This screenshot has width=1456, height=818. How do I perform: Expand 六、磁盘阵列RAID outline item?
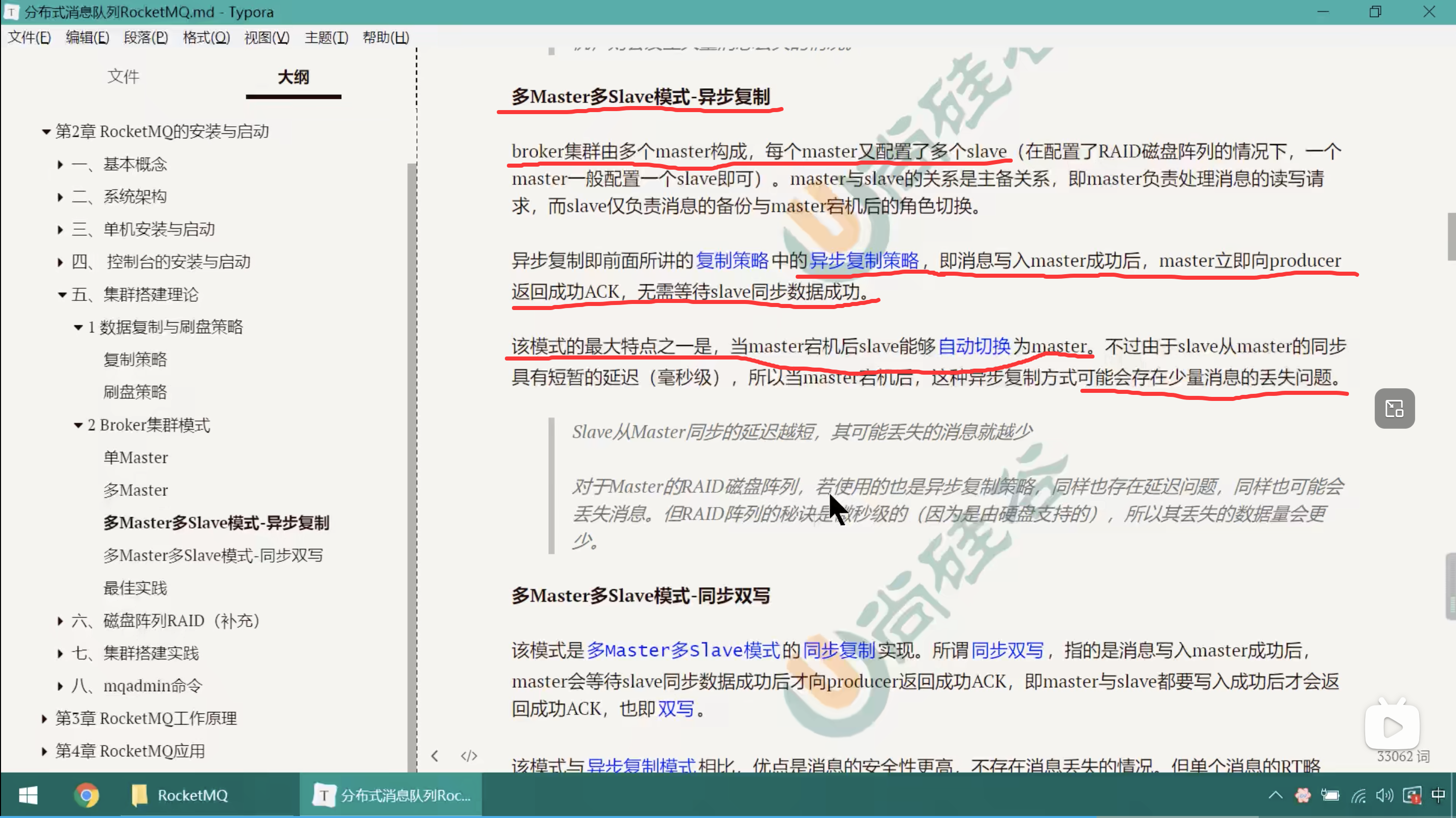61,621
